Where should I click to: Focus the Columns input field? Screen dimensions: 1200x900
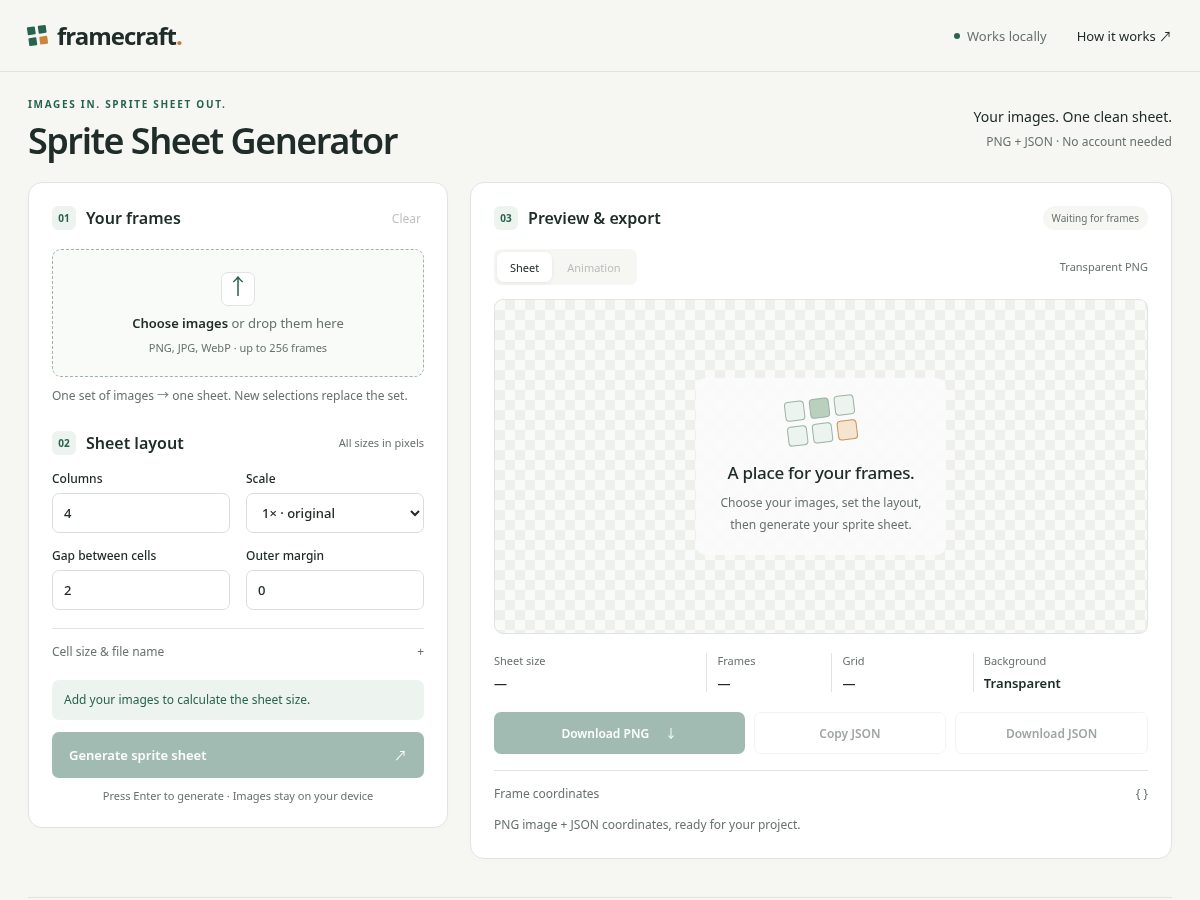(x=141, y=513)
